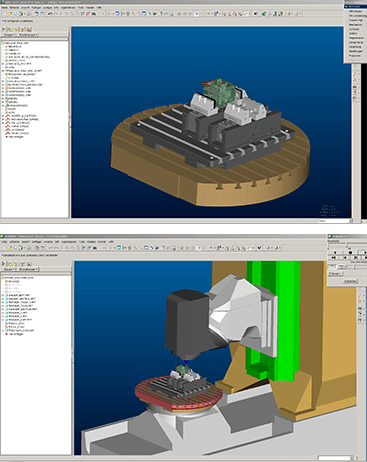This screenshot has height=462, width=367.
Task: Open the Ansicht menu in the fixture window
Action: tap(25, 7)
